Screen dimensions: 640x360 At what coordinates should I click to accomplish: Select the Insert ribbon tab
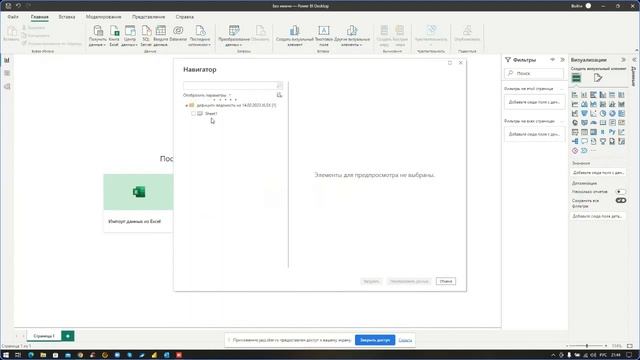pos(67,17)
